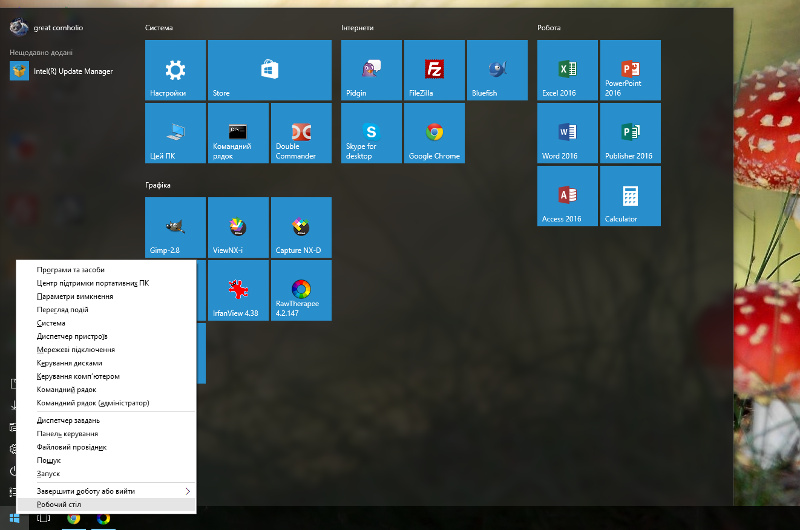Click the Робота group header
800x530 pixels.
pyautogui.click(x=549, y=28)
